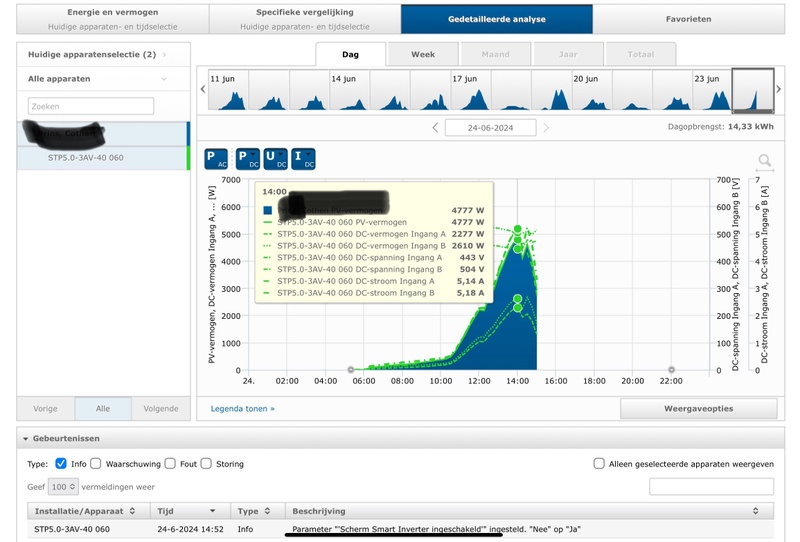Go to previous day with left arrow by date
Image resolution: width=800 pixels, height=542 pixels.
pos(435,128)
